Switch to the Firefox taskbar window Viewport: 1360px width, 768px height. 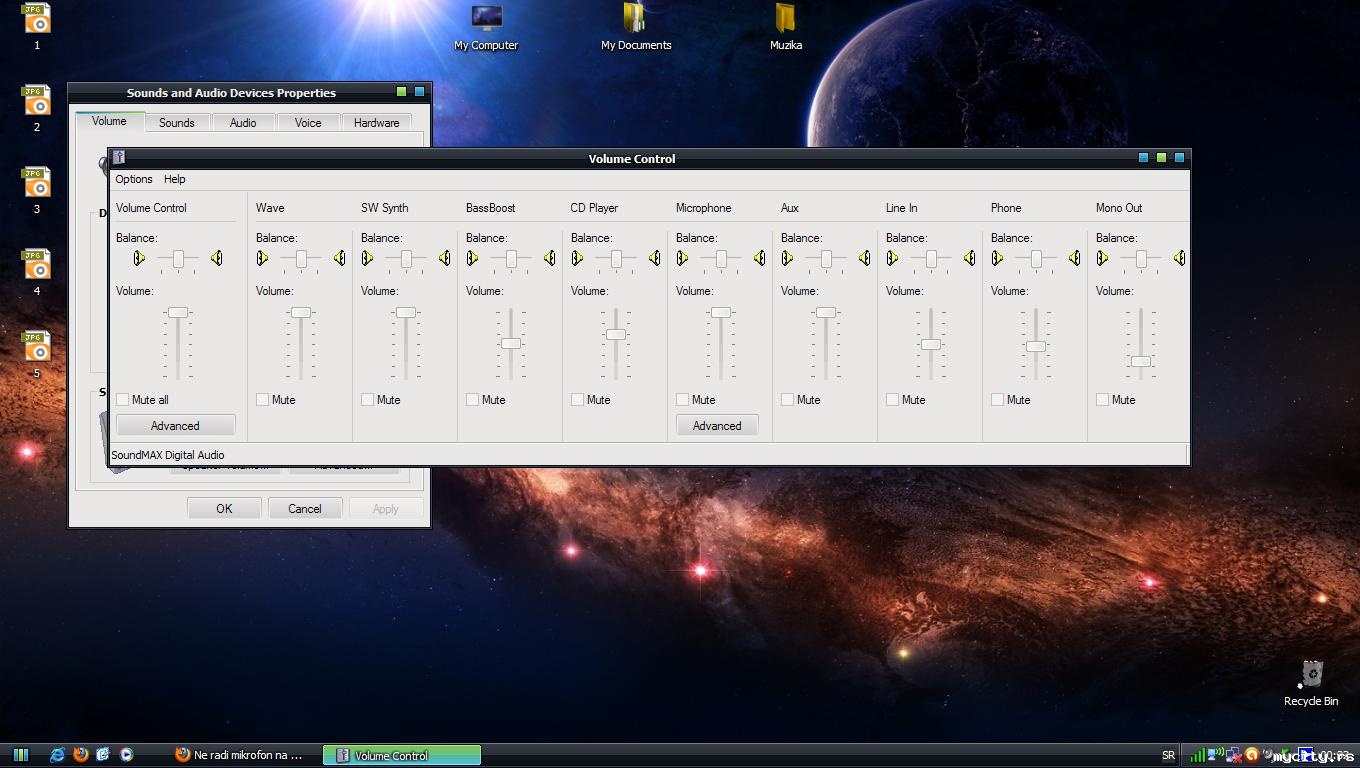[240, 755]
